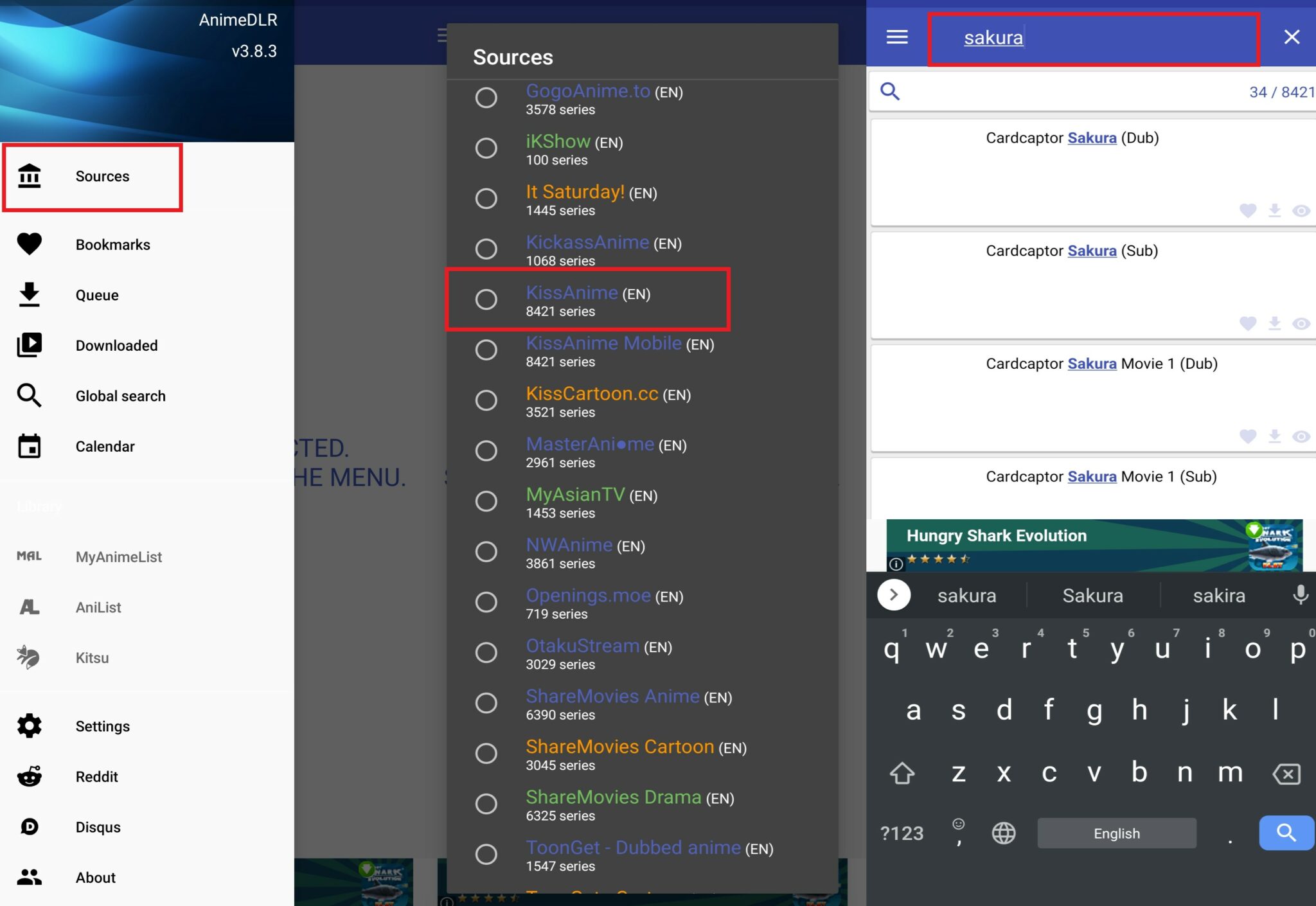Click the magnifier icon beside result count
Image resolution: width=1316 pixels, height=906 pixels.
pos(890,91)
